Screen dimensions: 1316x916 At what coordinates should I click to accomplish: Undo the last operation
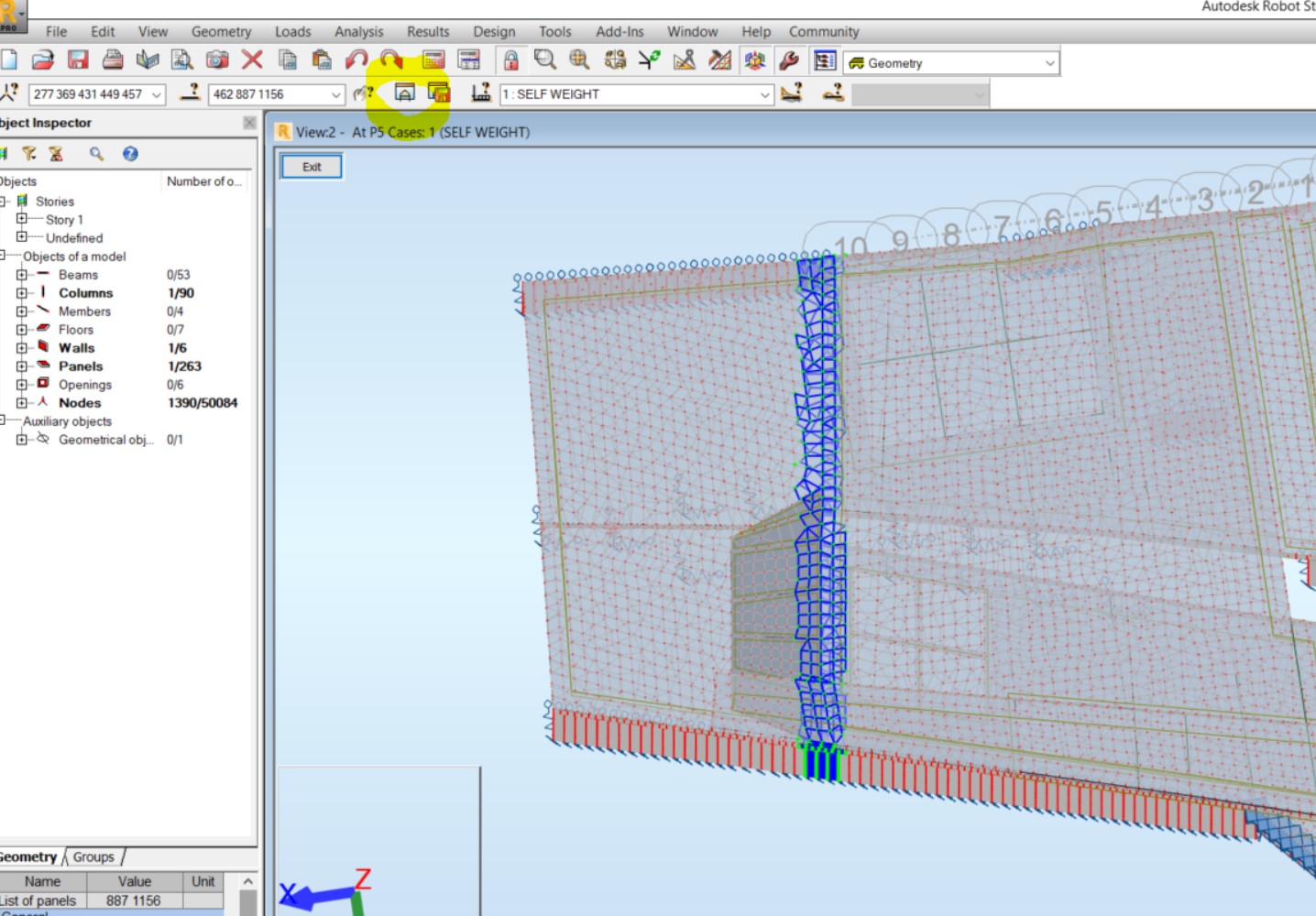pyautogui.click(x=356, y=60)
